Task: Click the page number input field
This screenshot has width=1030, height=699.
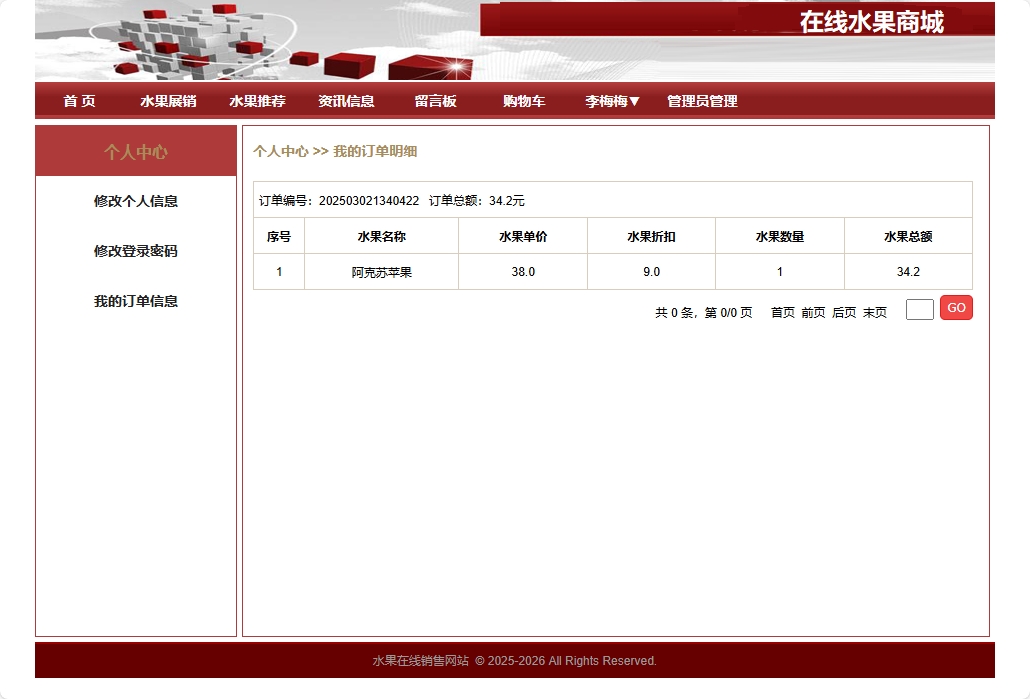Action: tap(918, 309)
